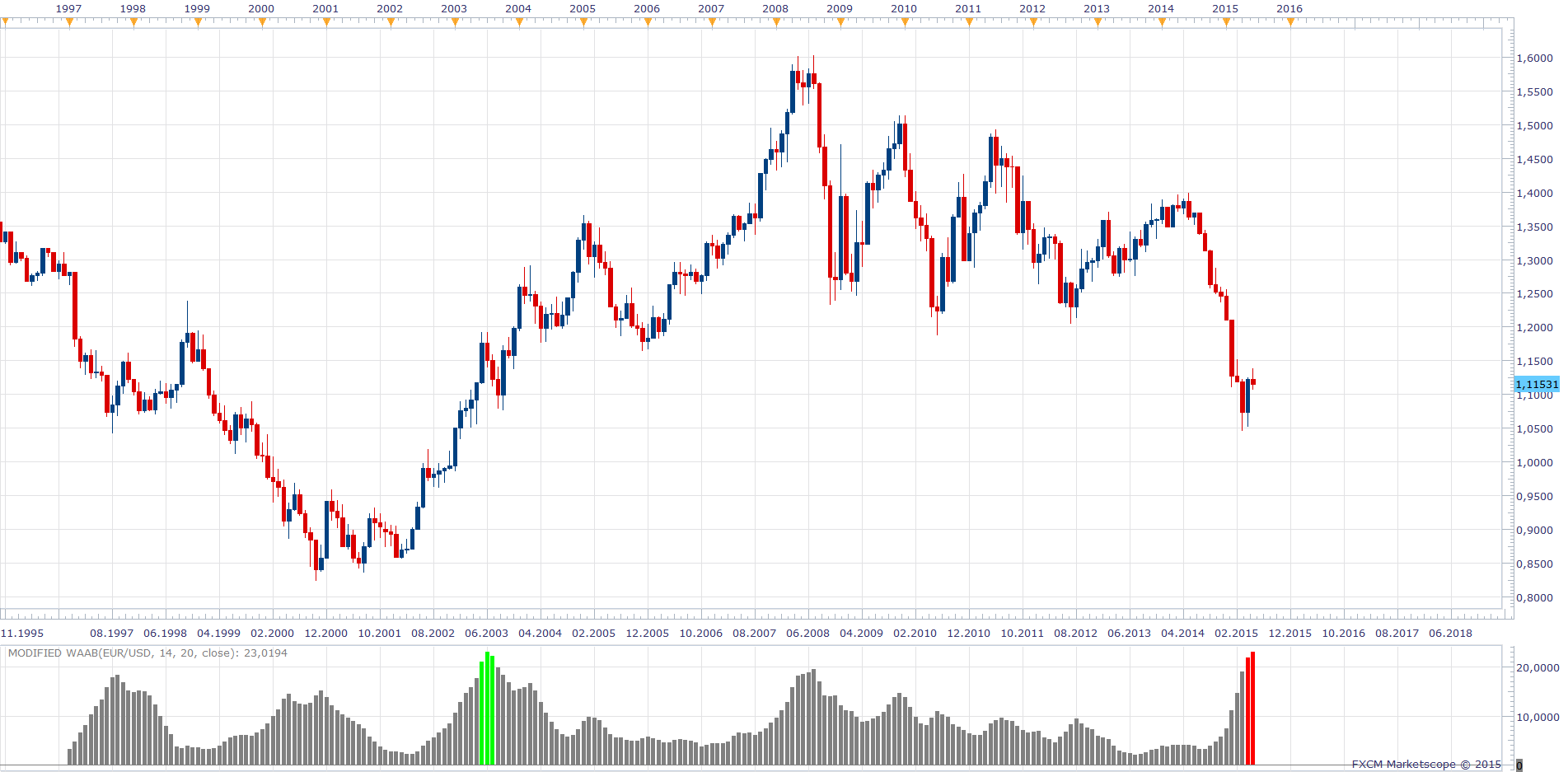Click the gray 0 value box on indicator scale

coord(1519,765)
